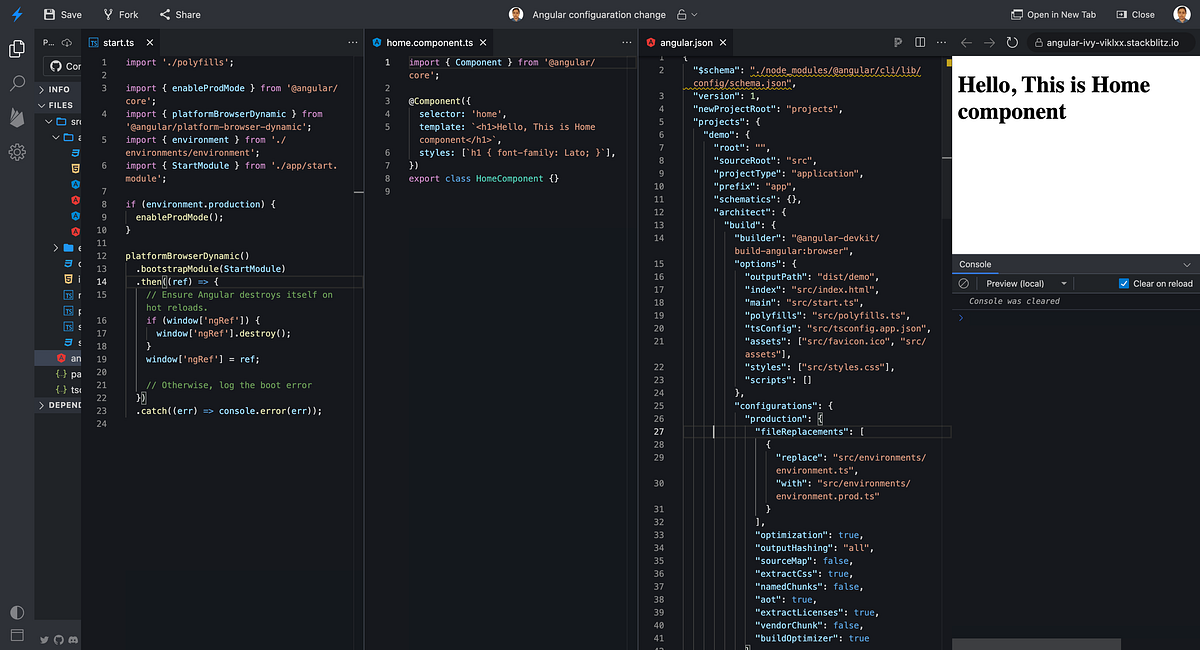1200x650 pixels.
Task: Select the Firebase deploy icon in the sidebar
Action: [x=16, y=118]
